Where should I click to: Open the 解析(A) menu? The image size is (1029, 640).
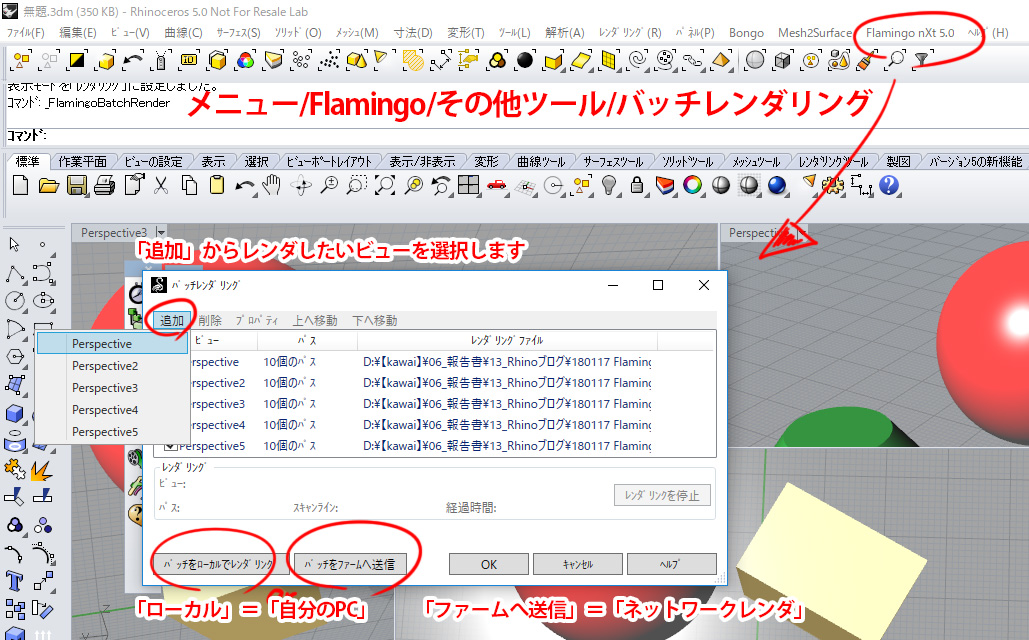click(564, 33)
